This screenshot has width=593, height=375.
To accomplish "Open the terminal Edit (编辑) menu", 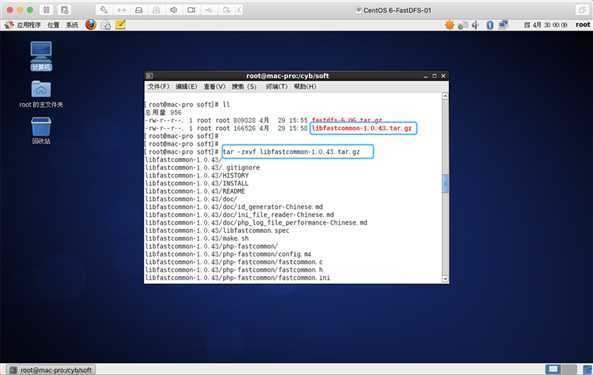I will (186, 87).
